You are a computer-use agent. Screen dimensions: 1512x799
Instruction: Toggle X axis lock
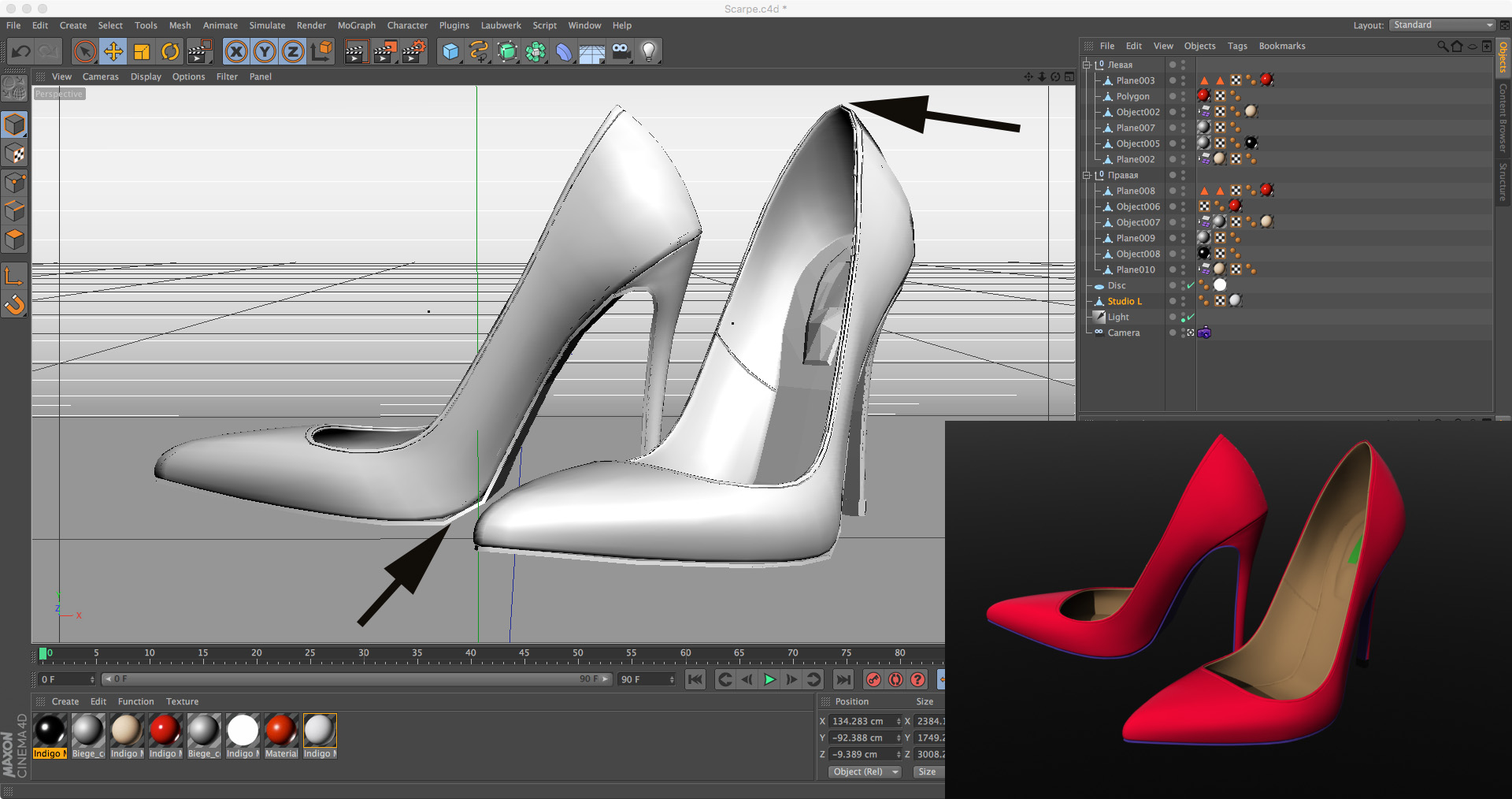235,52
